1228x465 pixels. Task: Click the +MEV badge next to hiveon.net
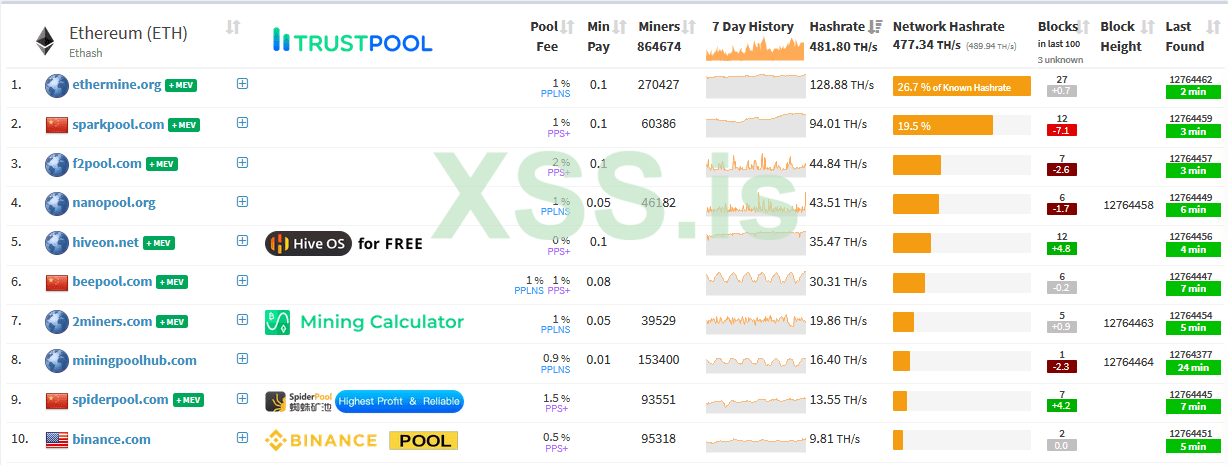tap(159, 243)
